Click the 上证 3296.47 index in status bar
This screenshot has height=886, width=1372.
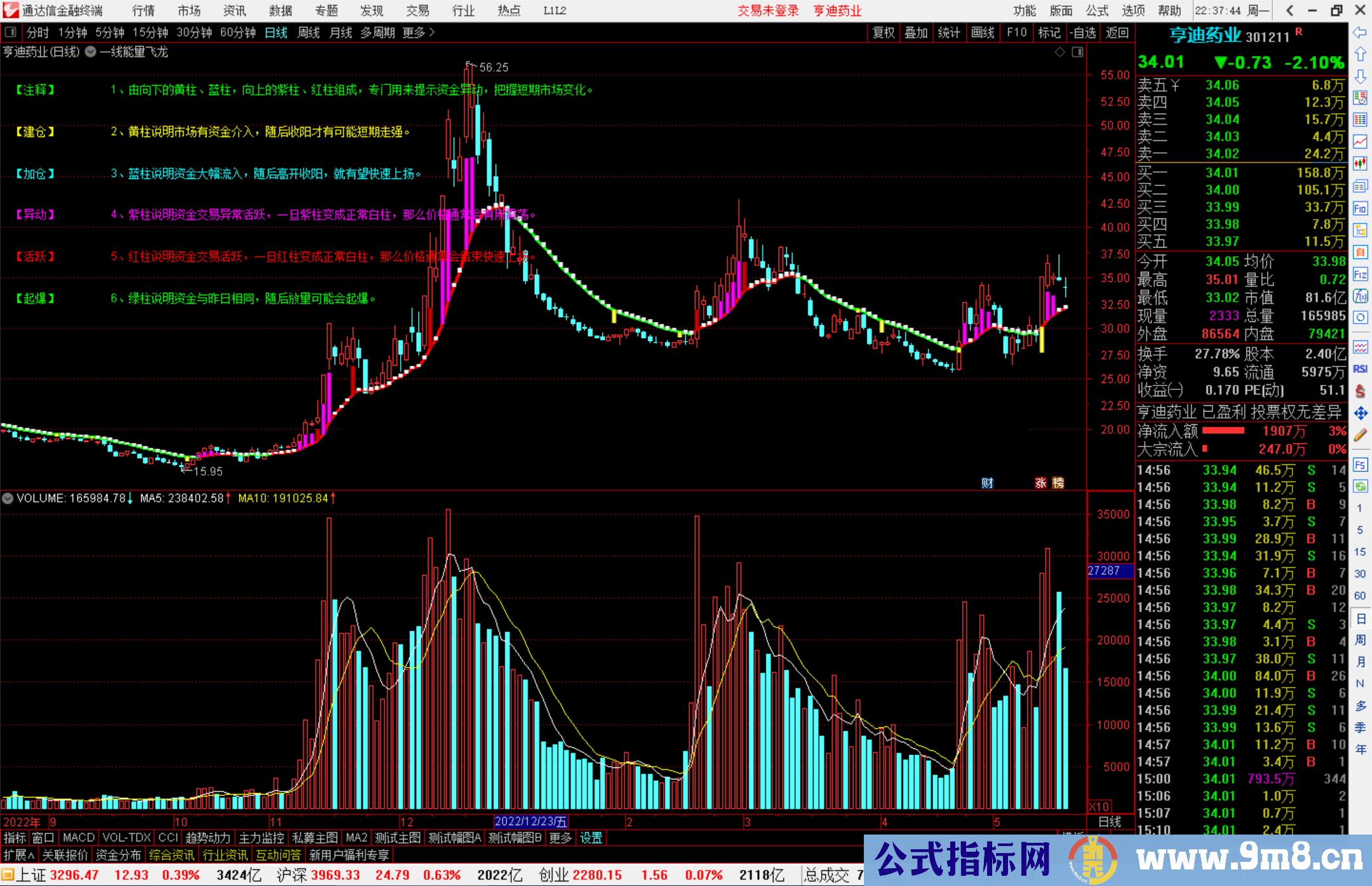coord(57,875)
